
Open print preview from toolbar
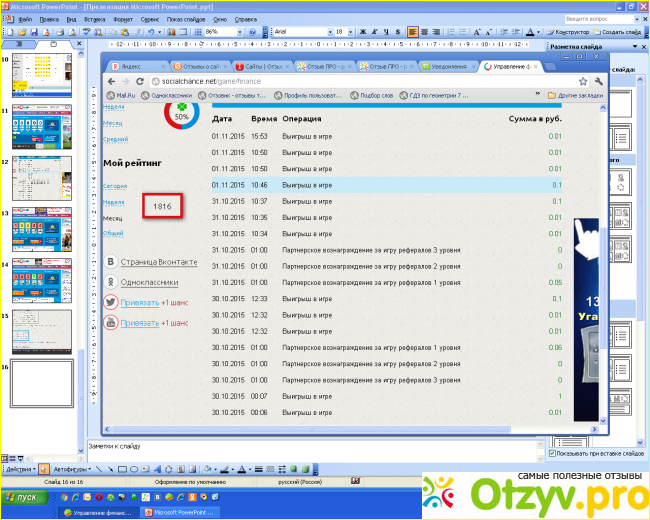pyautogui.click(x=72, y=32)
